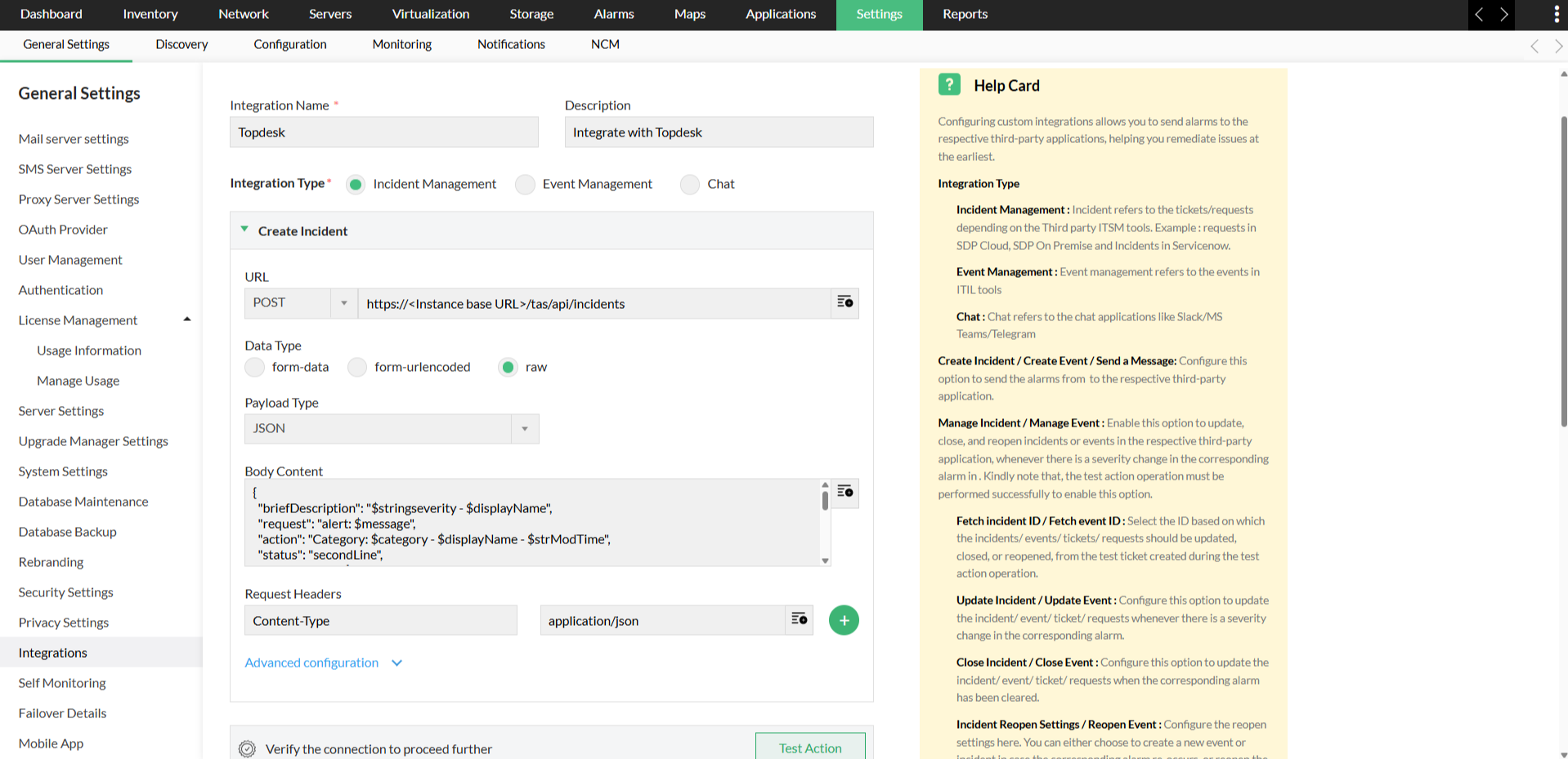Open the Reports menu
The image size is (1568, 759).
pos(965,14)
